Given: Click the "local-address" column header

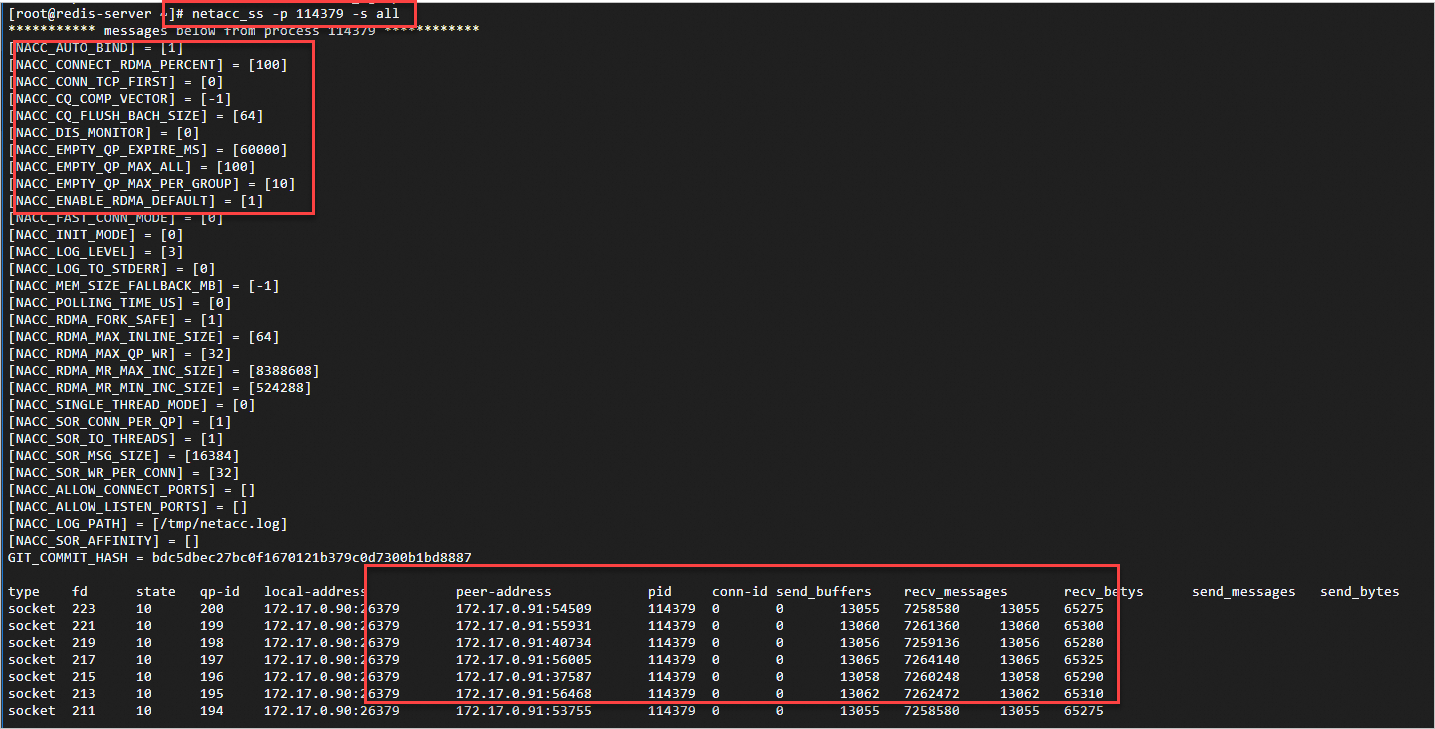Looking at the screenshot, I should tap(316, 592).
